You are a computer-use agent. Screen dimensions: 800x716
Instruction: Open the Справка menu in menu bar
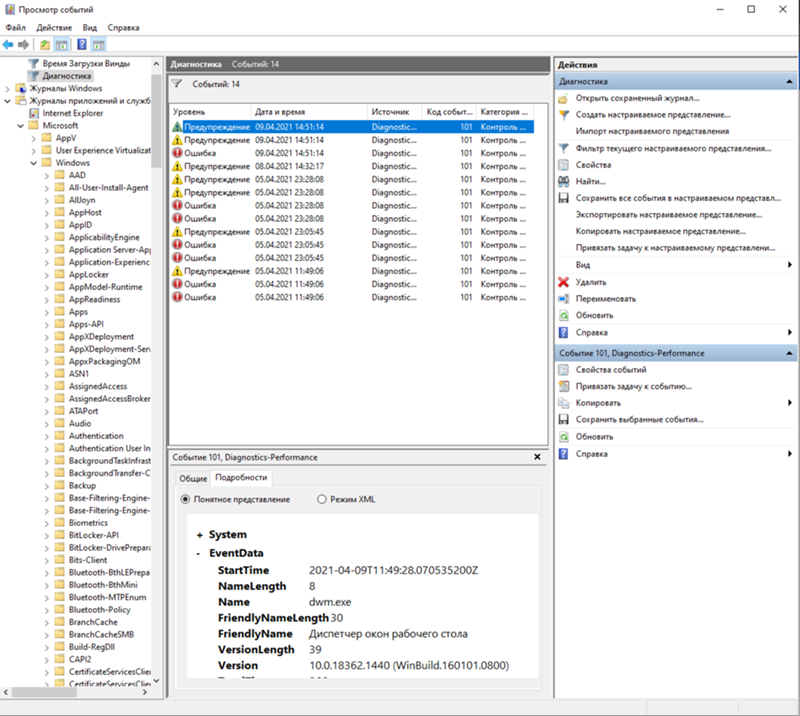123,28
